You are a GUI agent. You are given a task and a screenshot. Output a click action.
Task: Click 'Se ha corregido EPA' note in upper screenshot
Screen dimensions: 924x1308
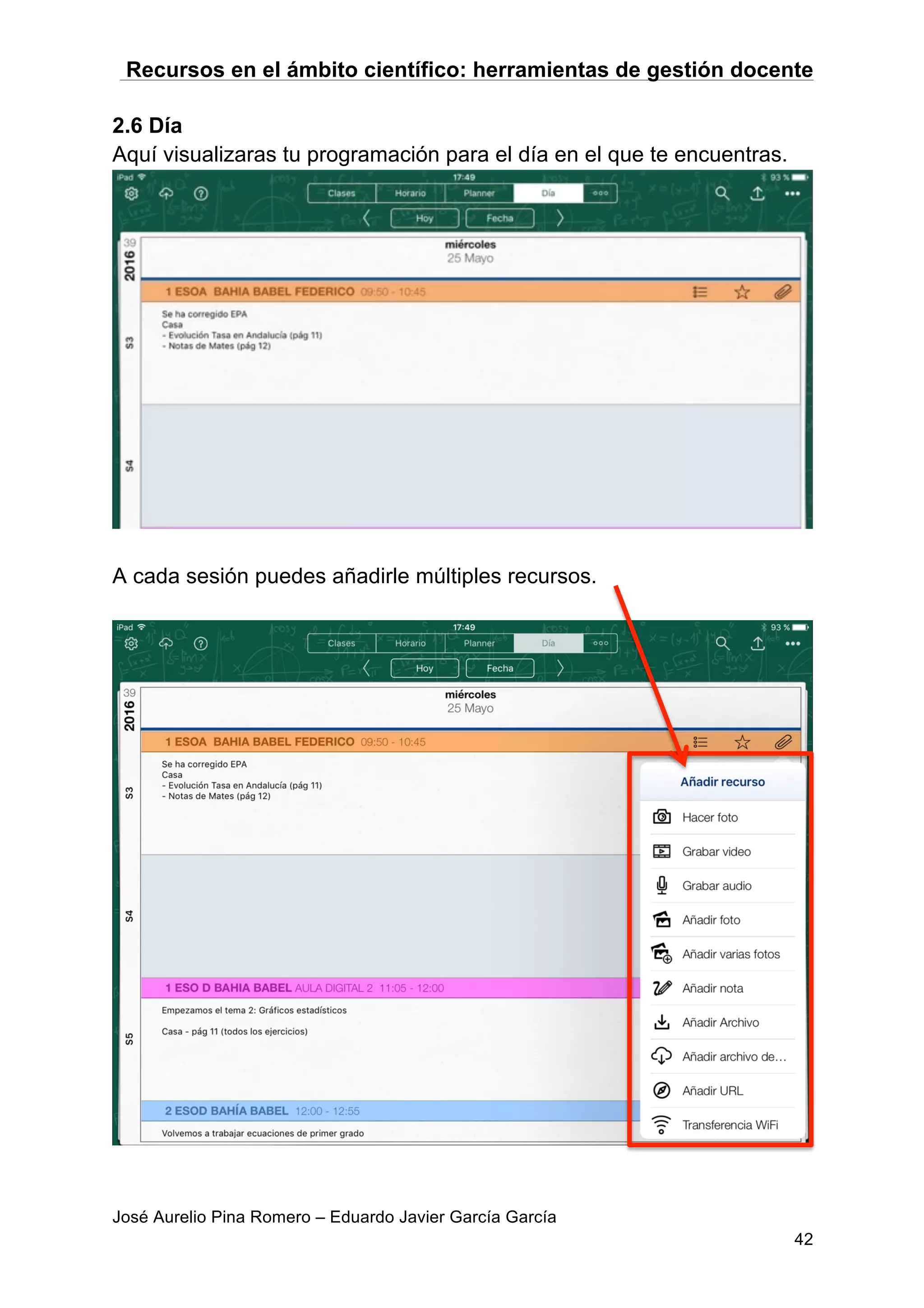click(204, 314)
